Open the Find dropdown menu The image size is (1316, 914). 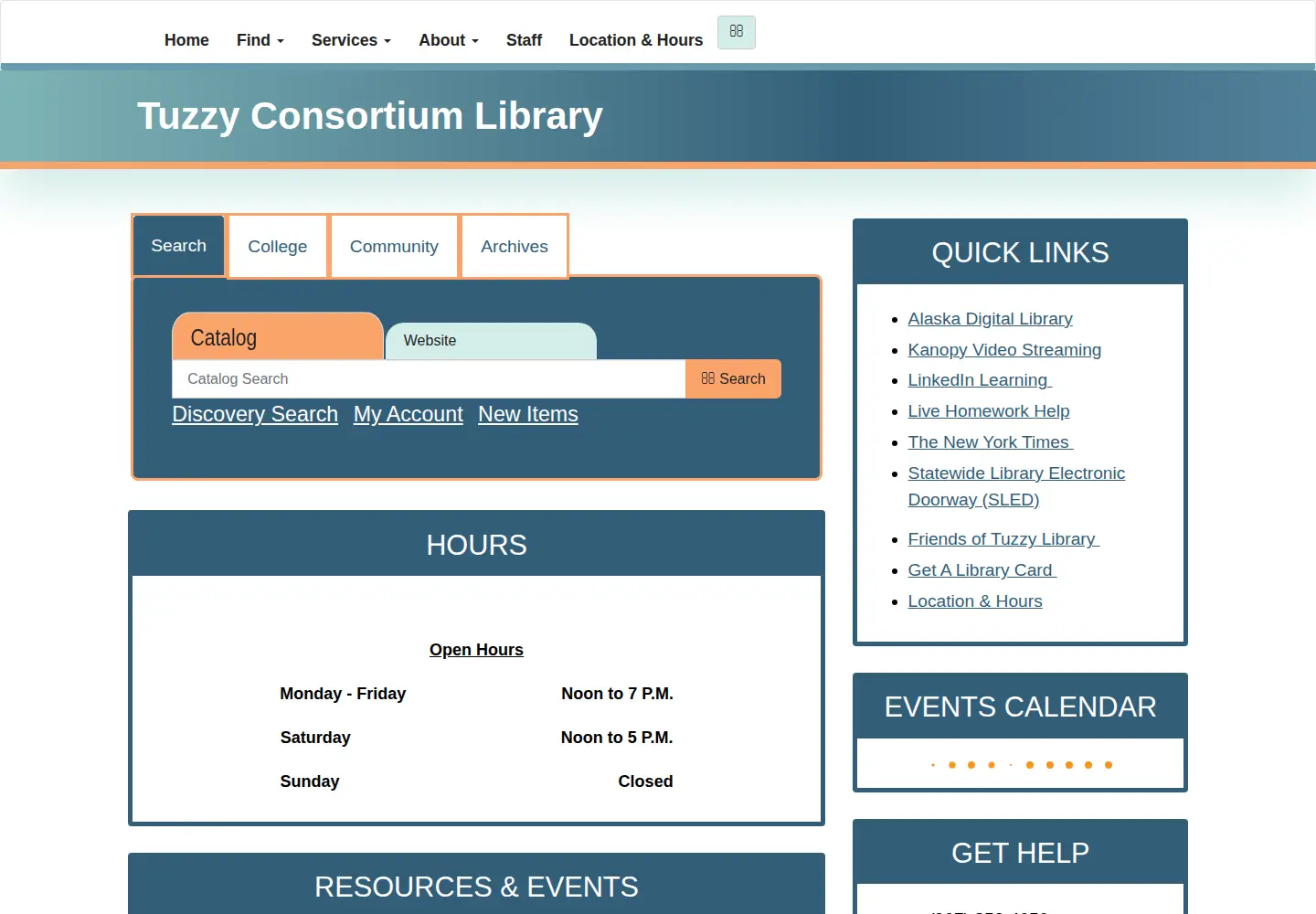pos(260,40)
